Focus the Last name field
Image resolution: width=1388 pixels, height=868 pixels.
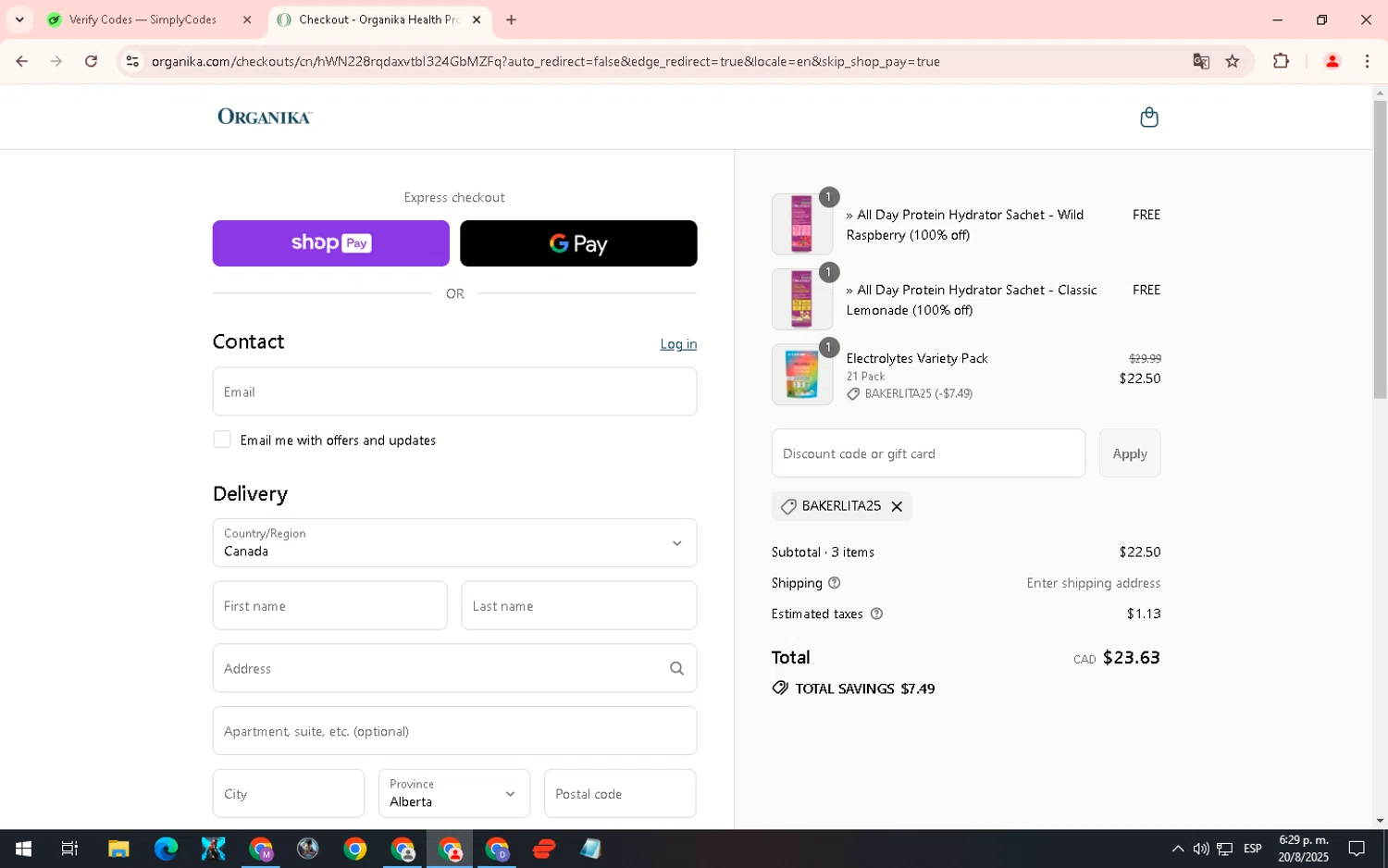578,605
